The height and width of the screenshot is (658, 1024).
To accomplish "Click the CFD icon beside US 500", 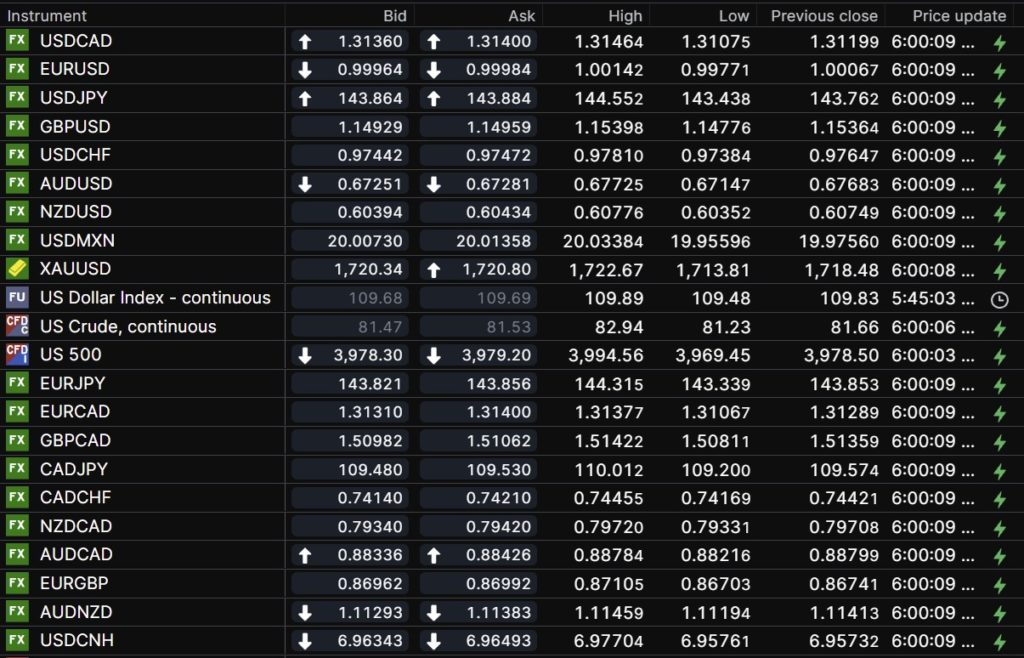I will pos(17,354).
